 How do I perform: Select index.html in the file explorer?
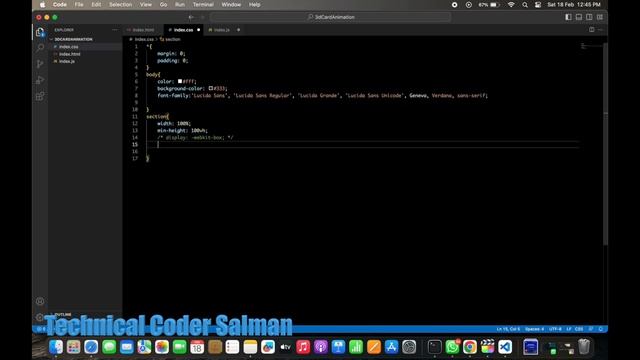click(x=70, y=54)
